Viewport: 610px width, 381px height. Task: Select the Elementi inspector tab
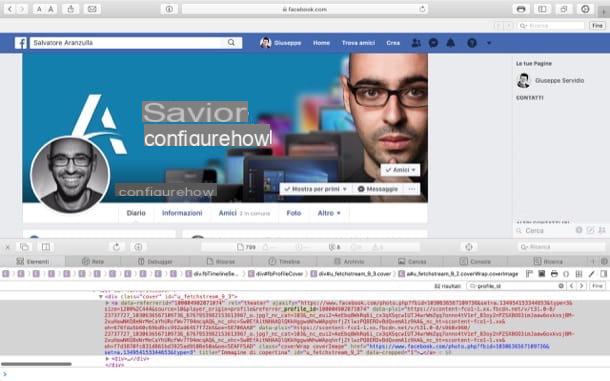coord(33,261)
